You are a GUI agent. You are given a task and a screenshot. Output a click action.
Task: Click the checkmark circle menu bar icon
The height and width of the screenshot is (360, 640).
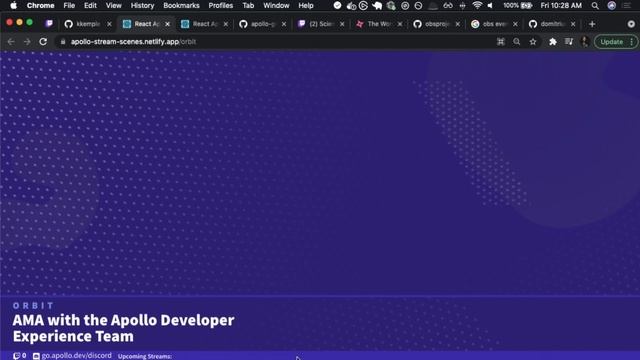click(x=337, y=5)
